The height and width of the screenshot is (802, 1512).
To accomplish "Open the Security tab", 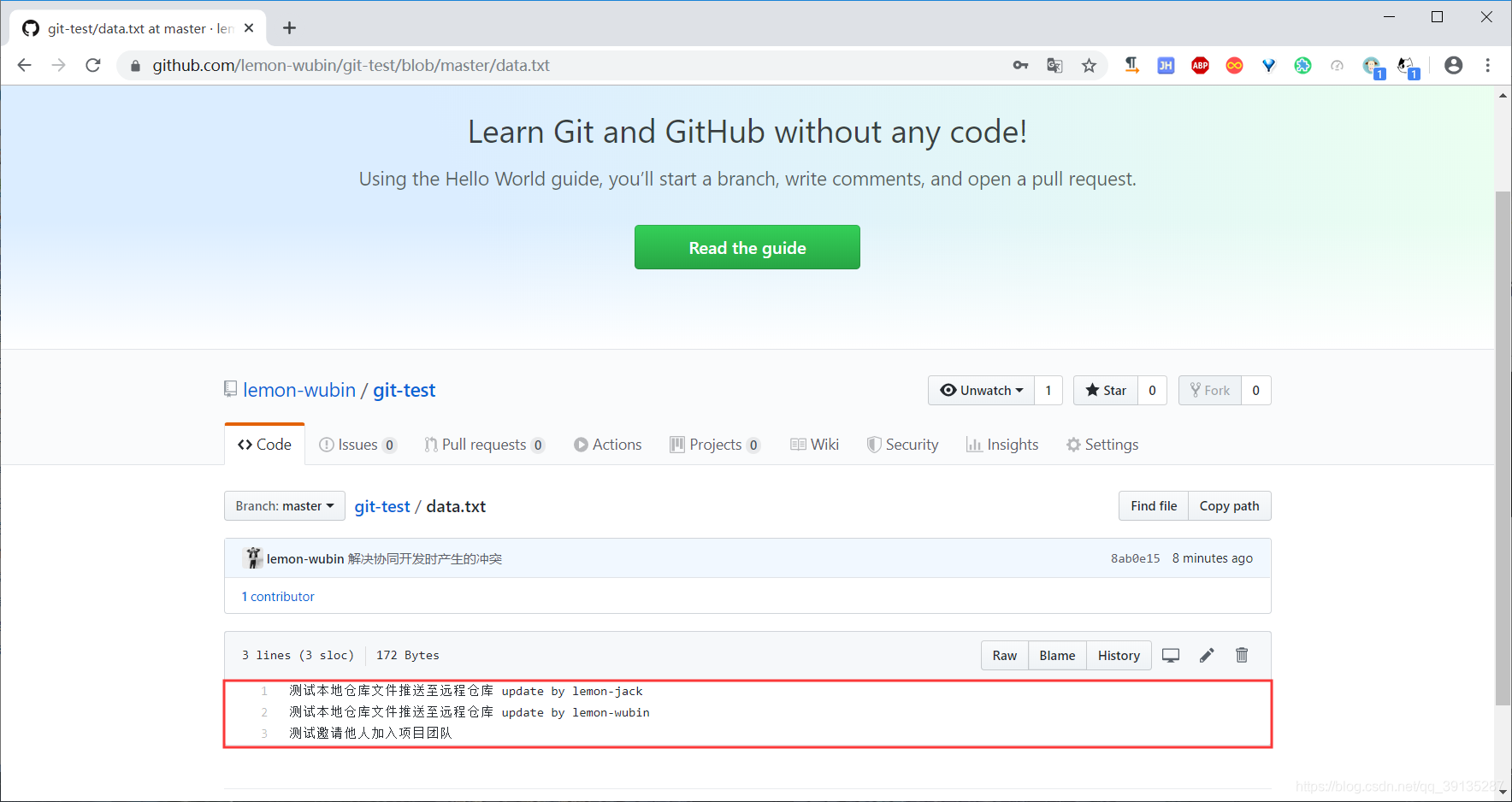I will 902,445.
